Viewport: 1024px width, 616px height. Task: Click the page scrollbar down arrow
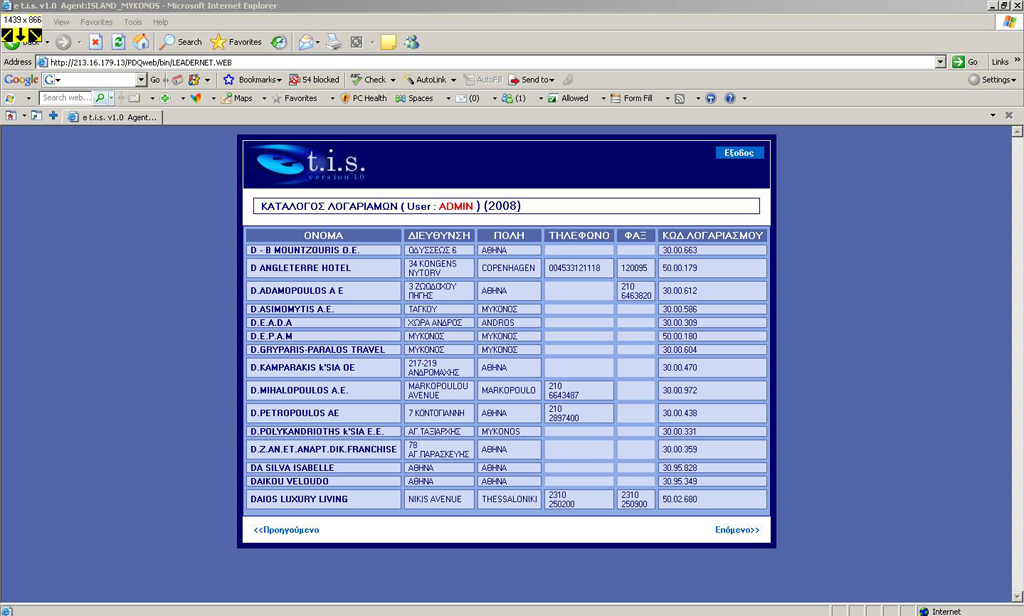coord(1017,596)
